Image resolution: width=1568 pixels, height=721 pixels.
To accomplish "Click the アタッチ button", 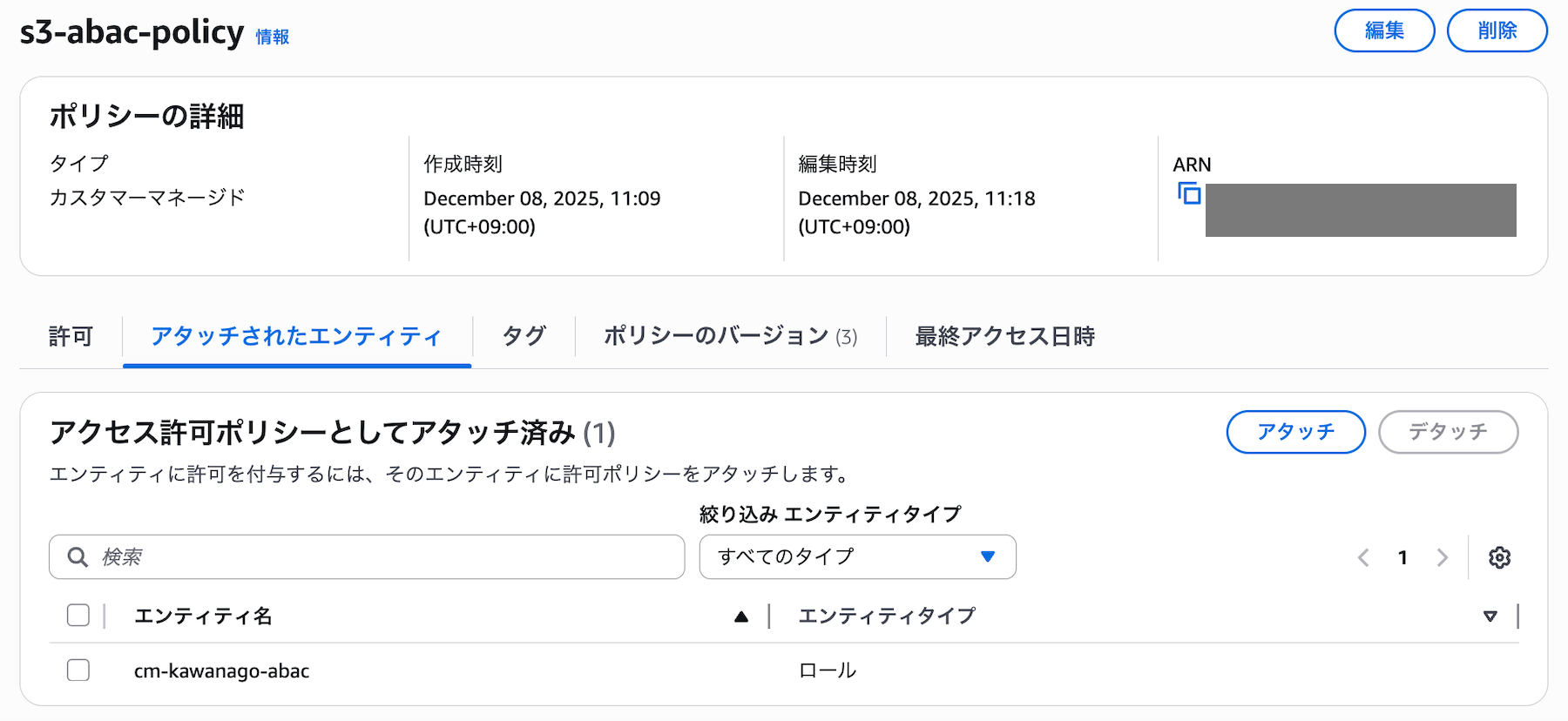I will 1295,432.
